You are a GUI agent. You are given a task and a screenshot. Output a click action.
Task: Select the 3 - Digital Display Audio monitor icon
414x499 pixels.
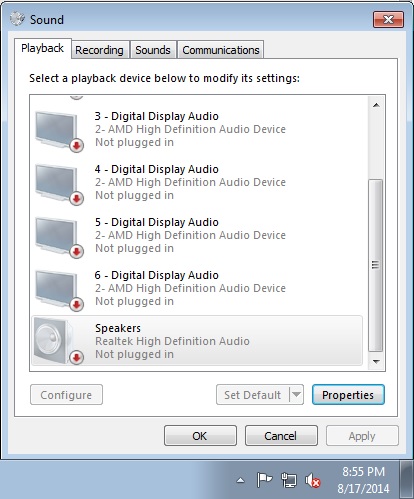pyautogui.click(x=59, y=131)
